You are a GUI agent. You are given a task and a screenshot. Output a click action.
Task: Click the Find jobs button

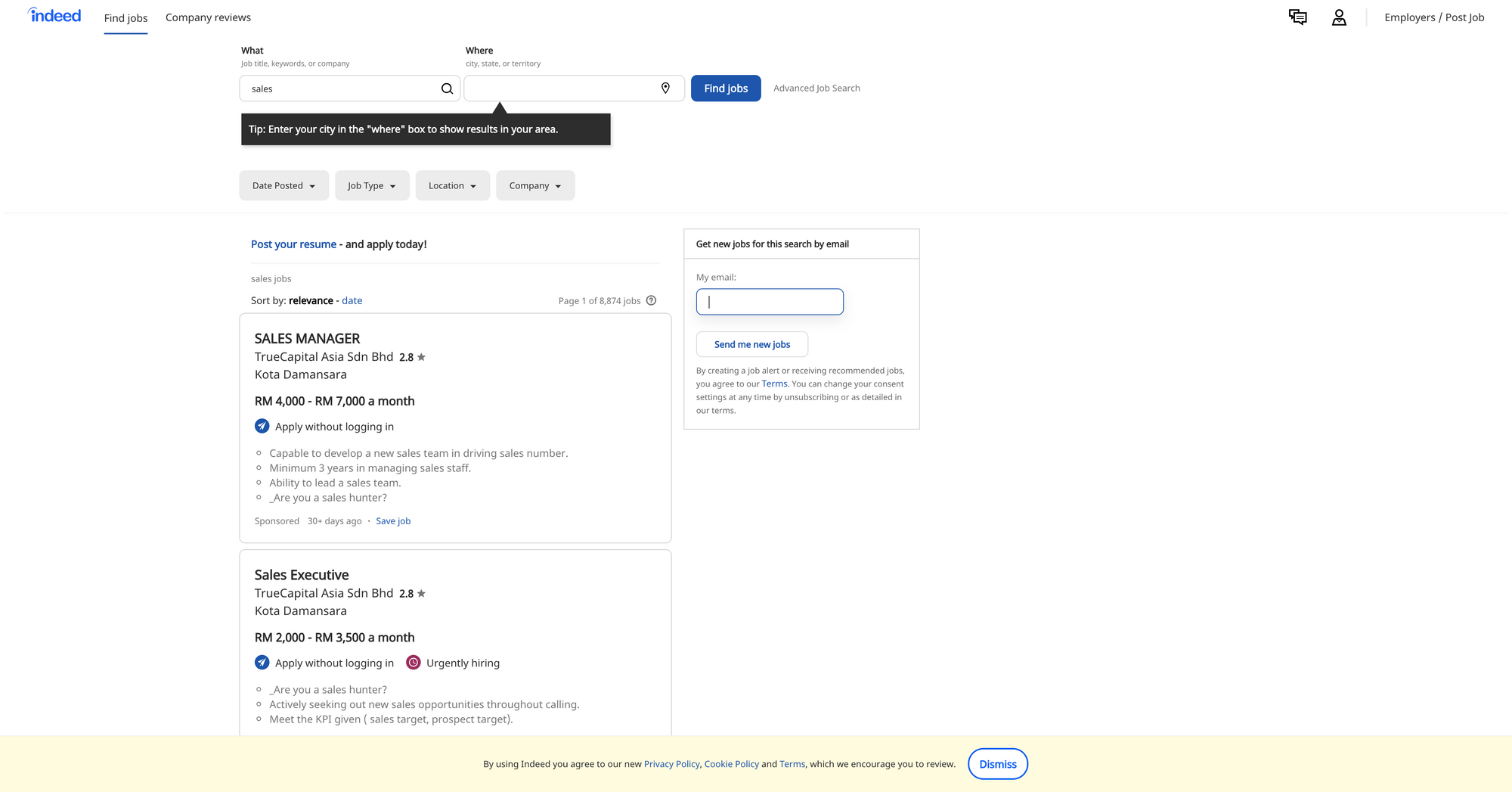726,89
